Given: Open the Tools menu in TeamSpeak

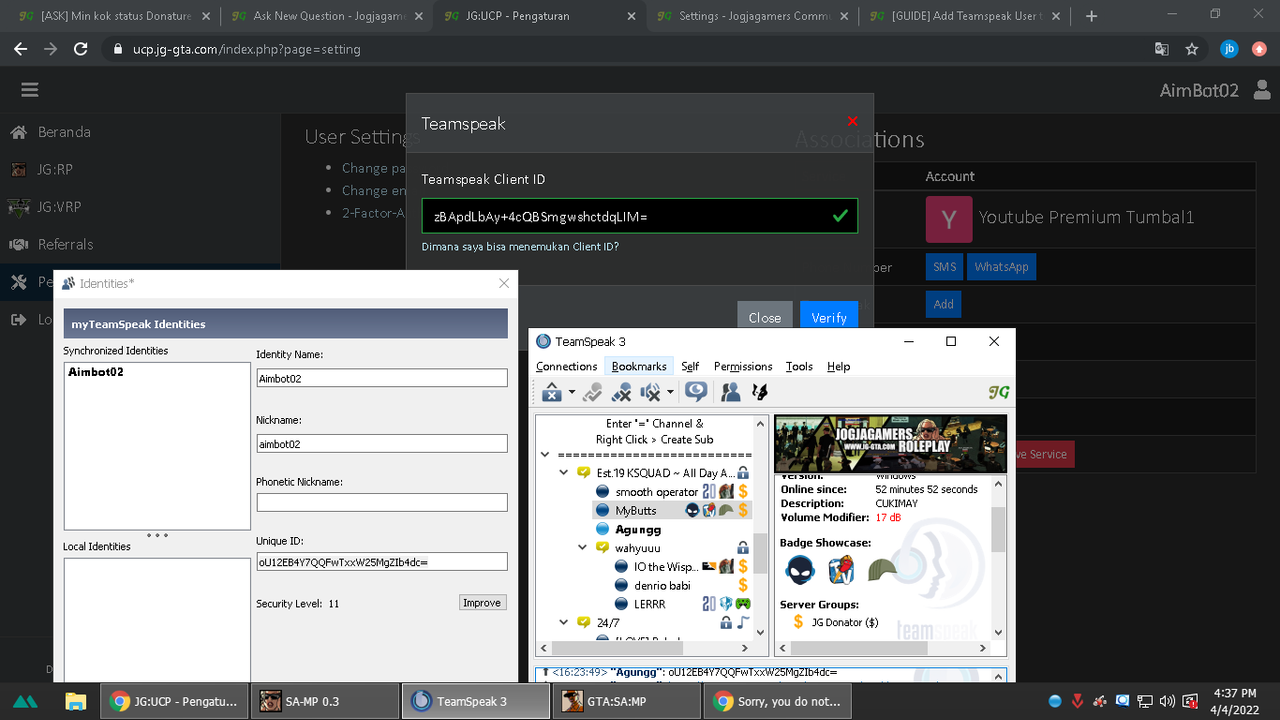Looking at the screenshot, I should coord(799,366).
